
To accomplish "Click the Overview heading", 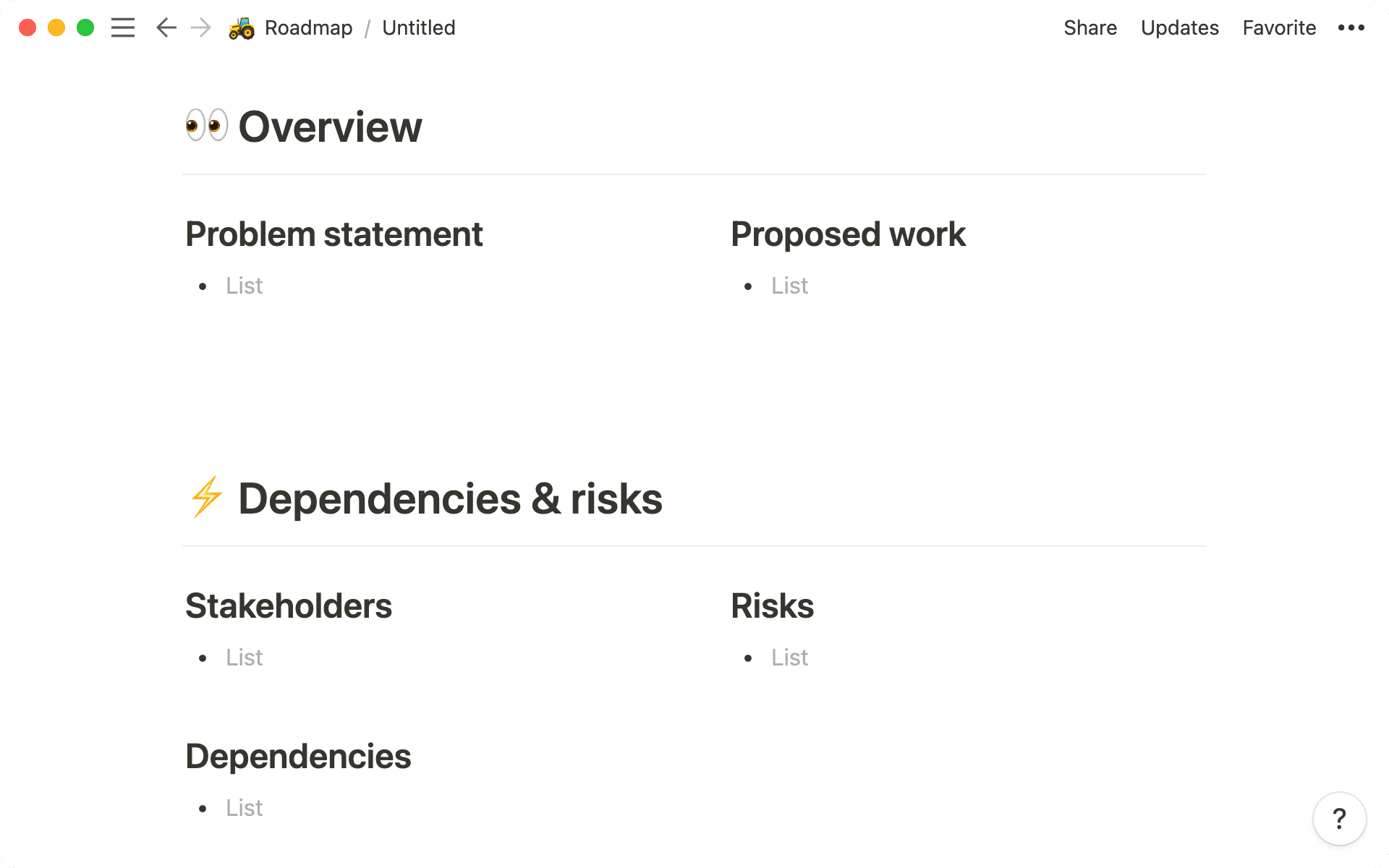I will pyautogui.click(x=331, y=126).
